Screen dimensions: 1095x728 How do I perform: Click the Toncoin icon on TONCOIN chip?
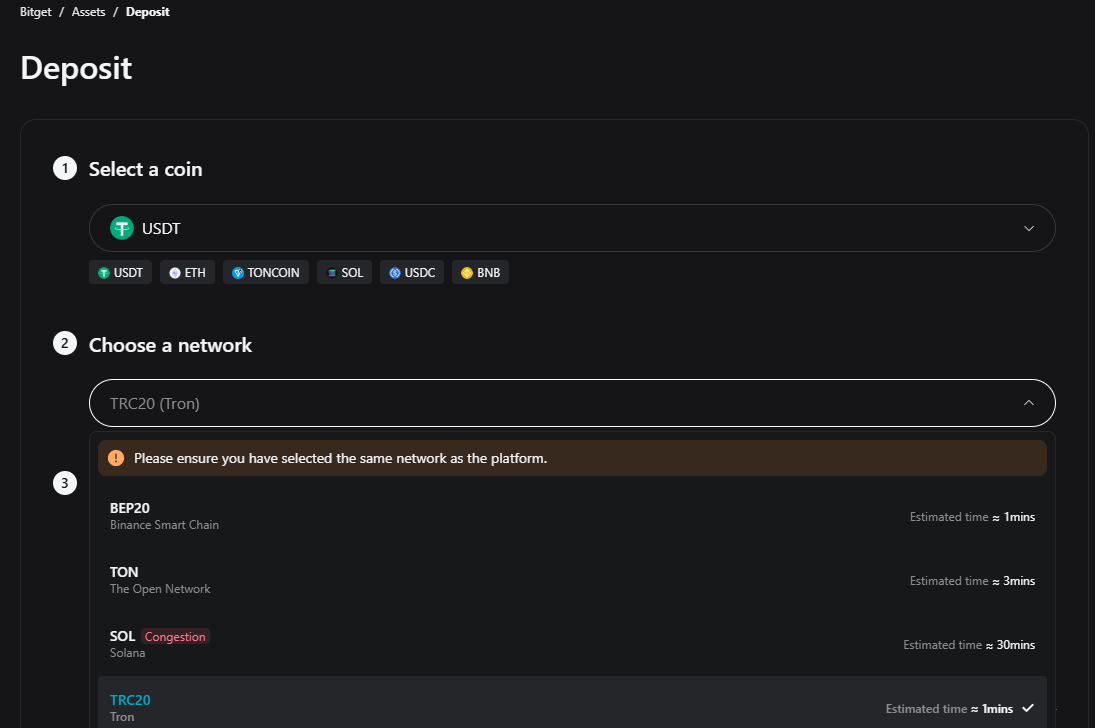pos(237,273)
